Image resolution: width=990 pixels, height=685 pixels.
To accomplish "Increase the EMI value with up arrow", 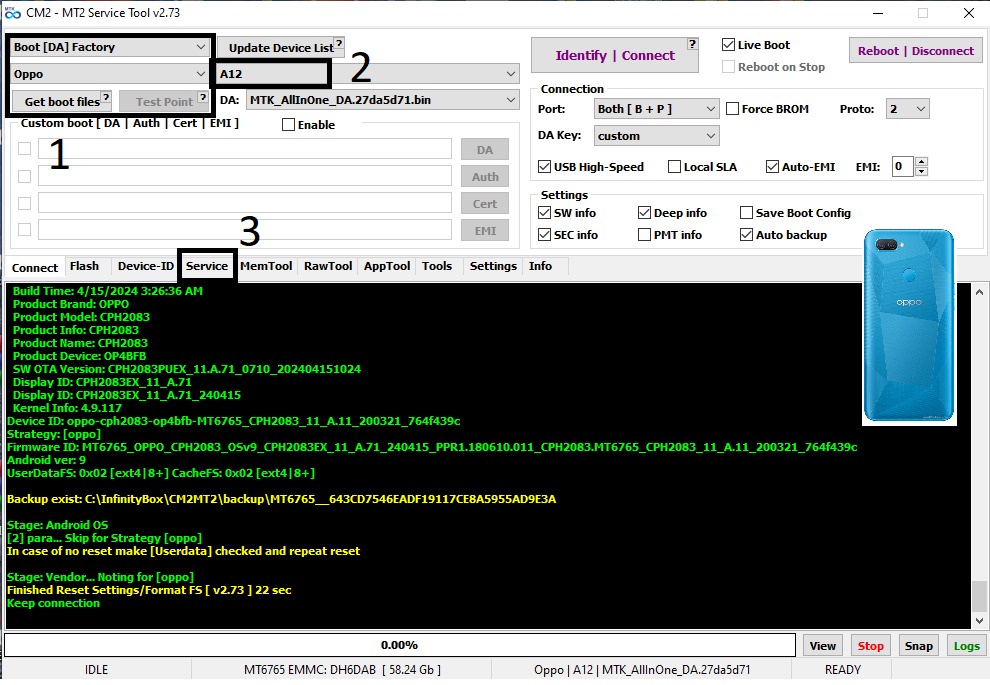I will (922, 162).
